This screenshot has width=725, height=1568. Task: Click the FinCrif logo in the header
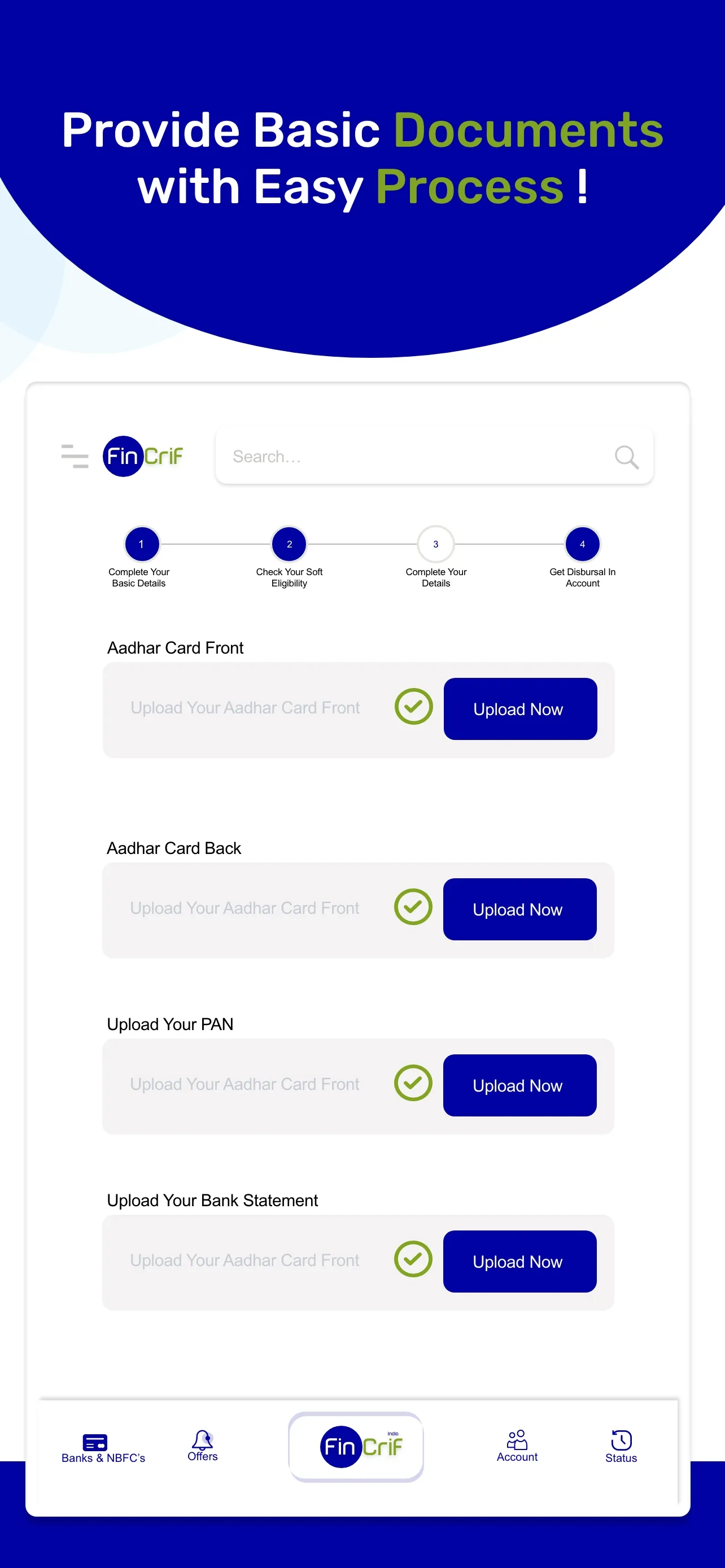click(142, 456)
